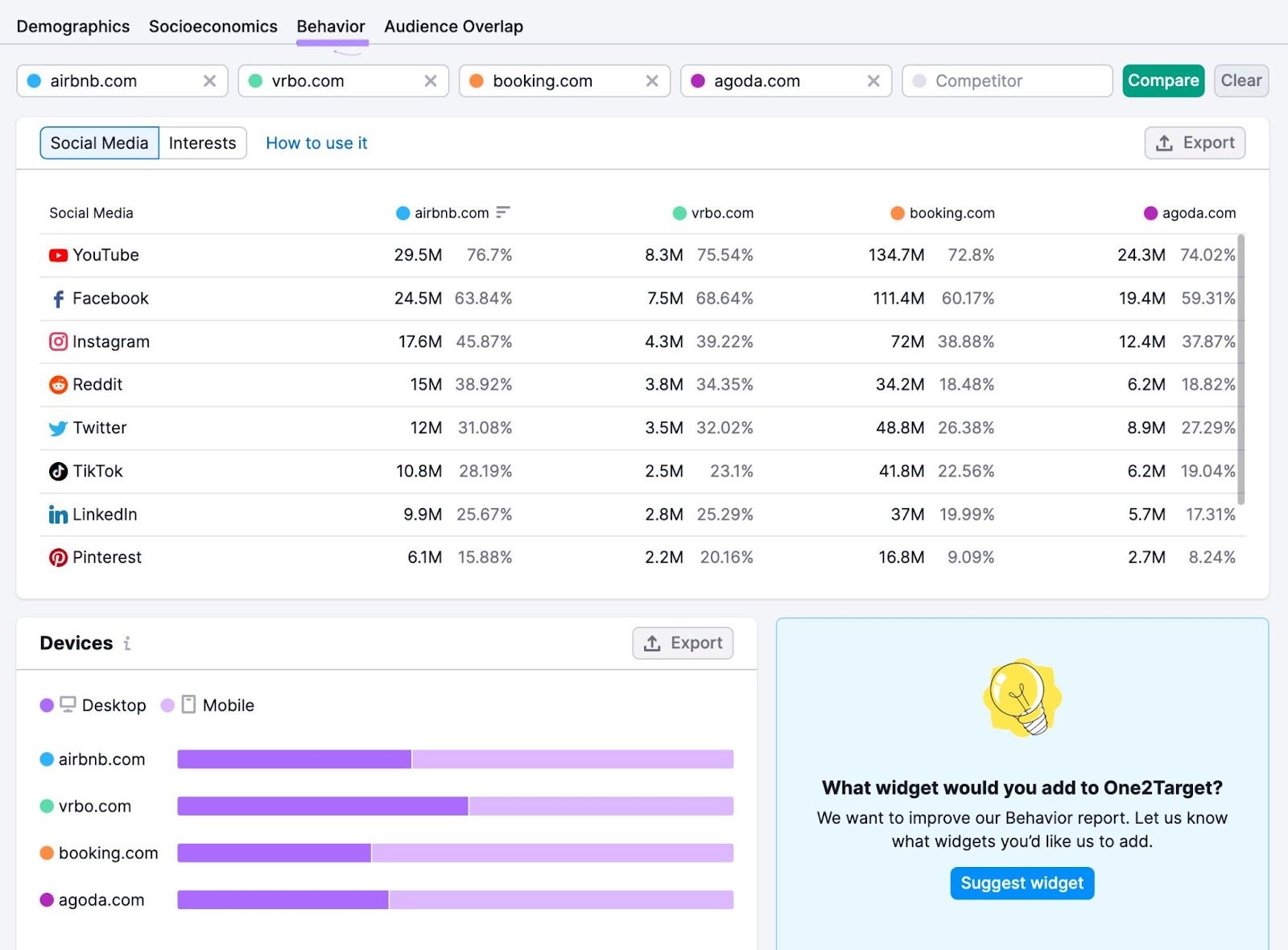The width and height of the screenshot is (1288, 950).
Task: Click the Pinterest icon
Action: tap(57, 556)
